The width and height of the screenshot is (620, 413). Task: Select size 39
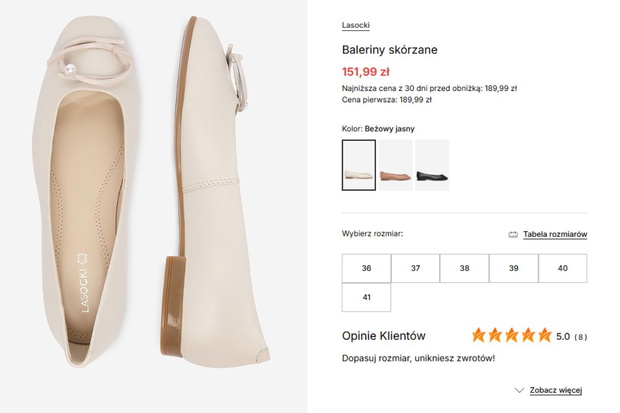pyautogui.click(x=514, y=268)
